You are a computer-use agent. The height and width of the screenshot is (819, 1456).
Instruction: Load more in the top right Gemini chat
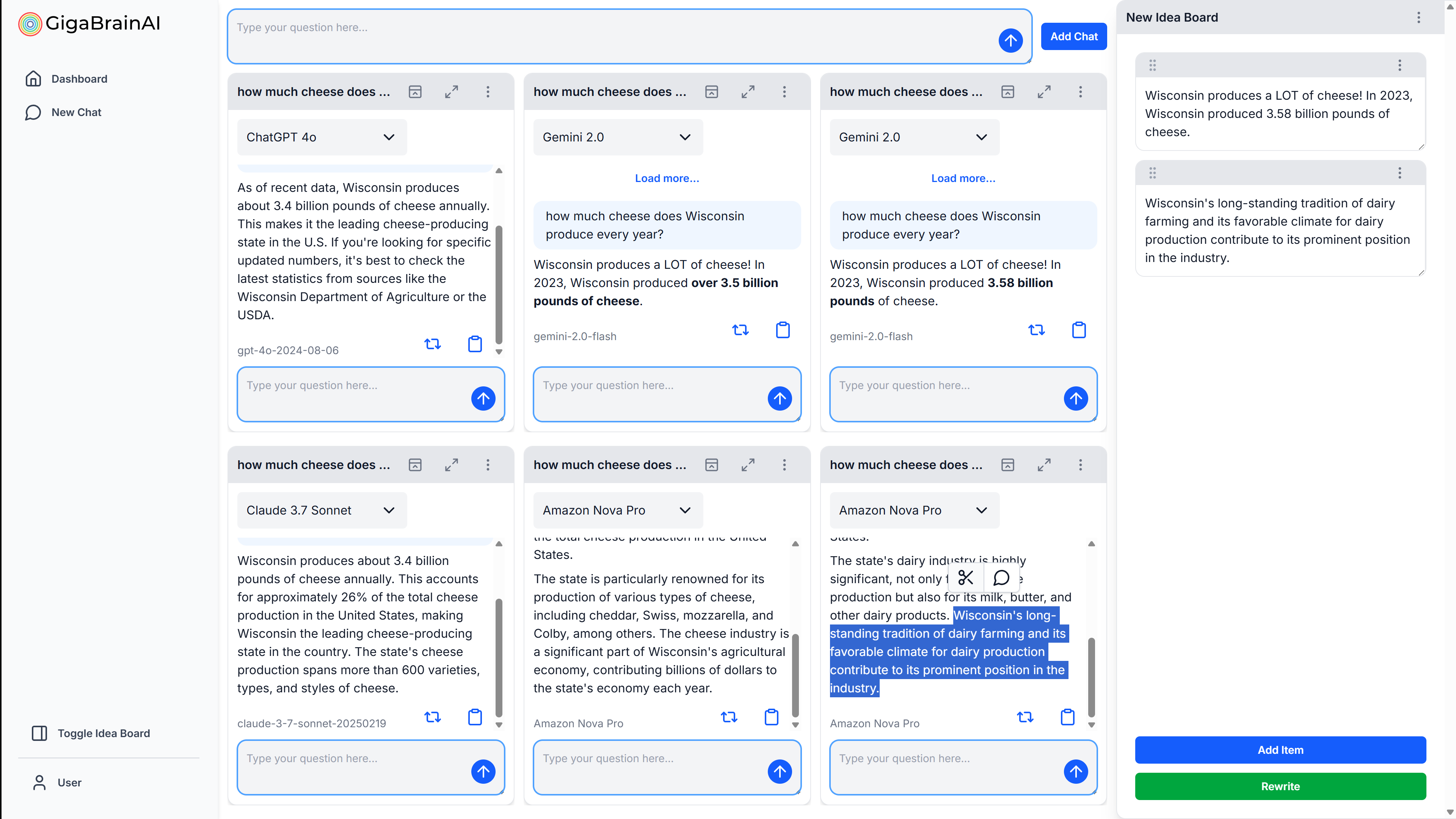tap(963, 178)
